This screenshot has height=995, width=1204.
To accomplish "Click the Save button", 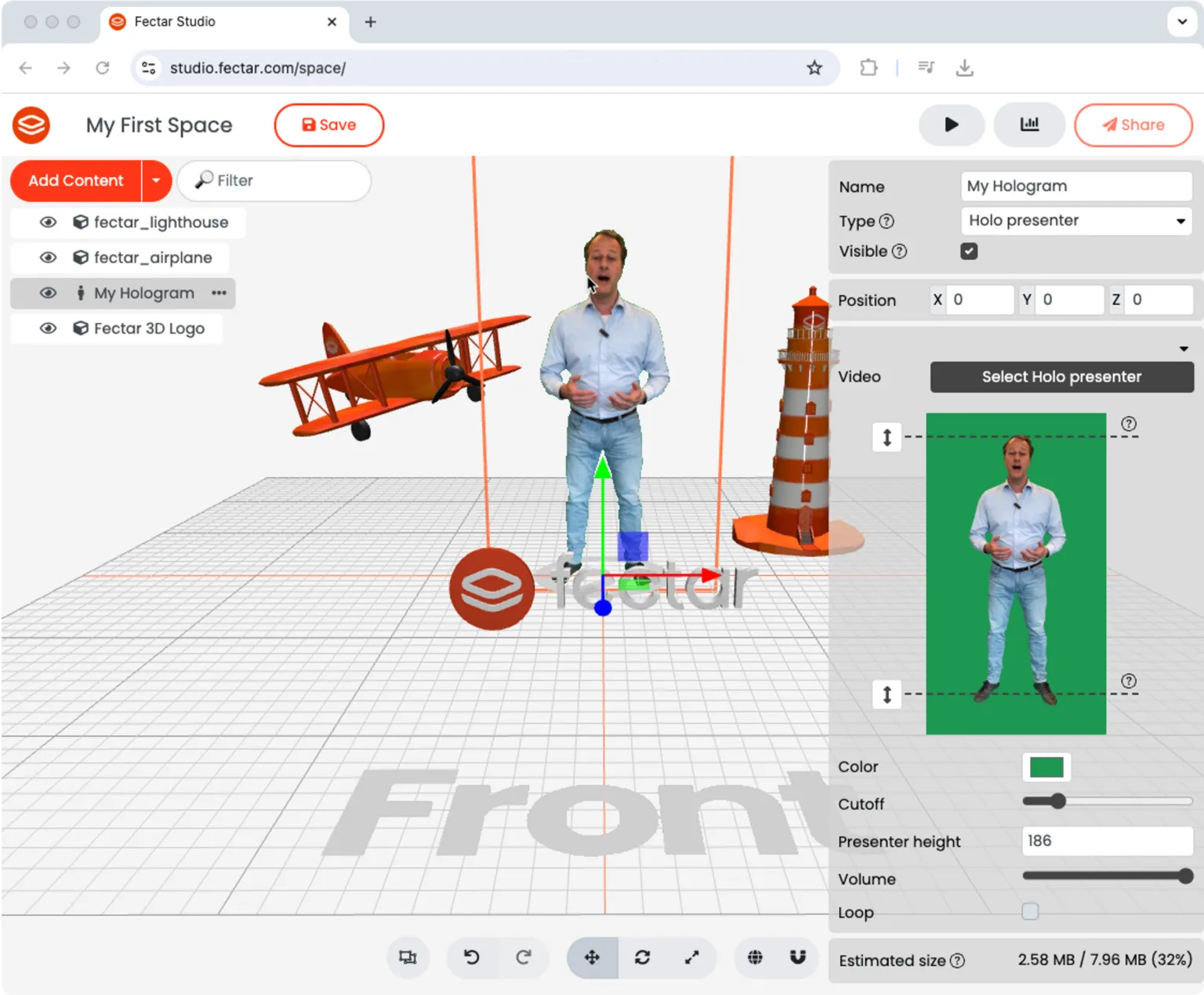I will pos(329,125).
